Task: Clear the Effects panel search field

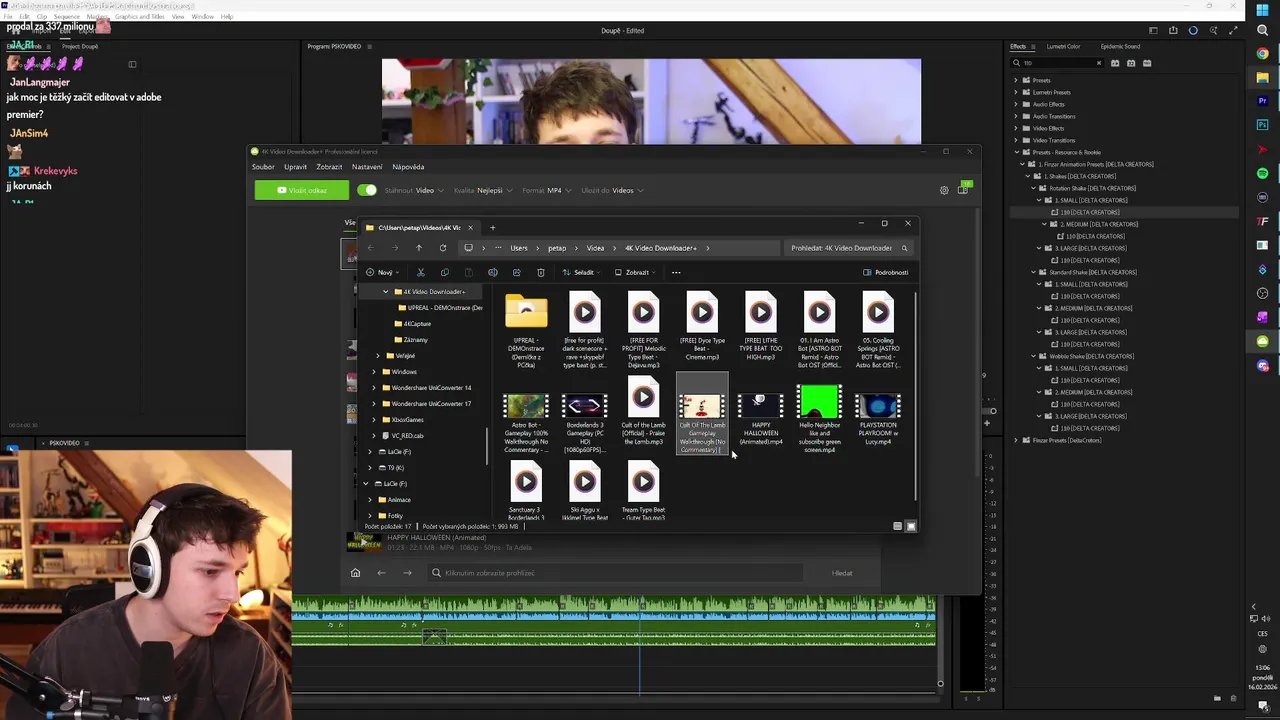Action: 1099,63
